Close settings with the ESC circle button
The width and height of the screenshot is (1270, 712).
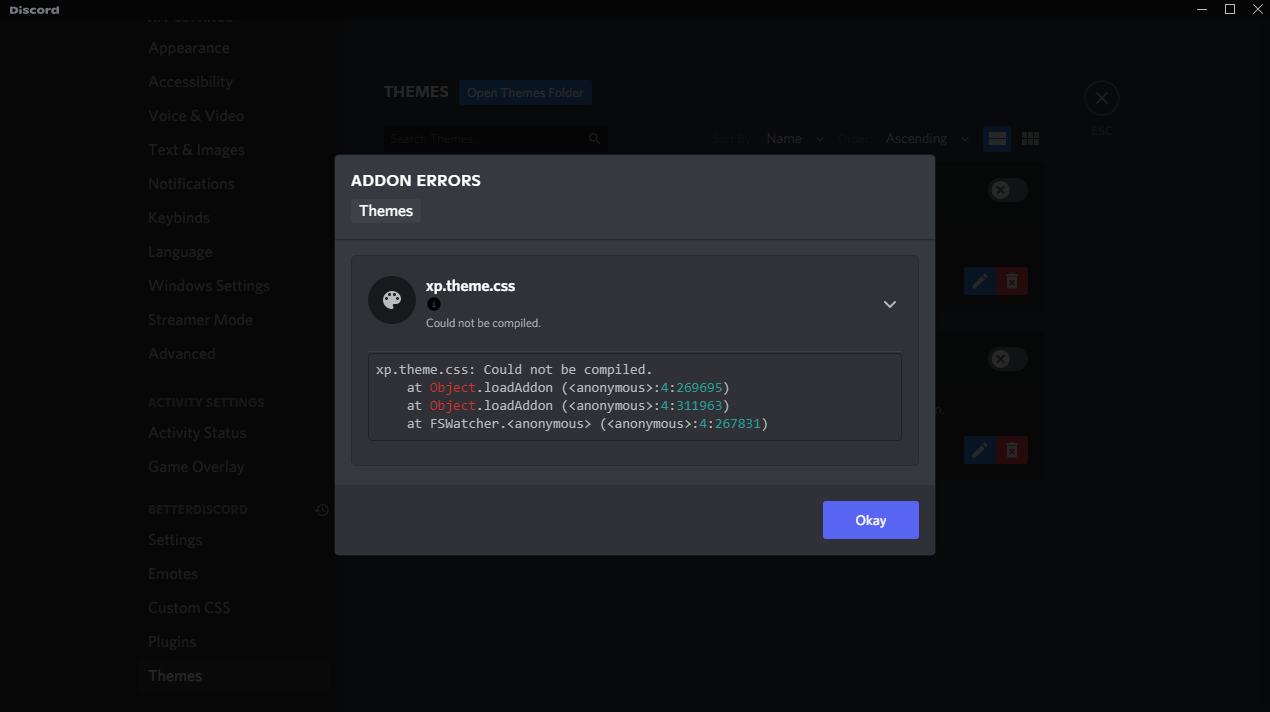(x=1101, y=98)
